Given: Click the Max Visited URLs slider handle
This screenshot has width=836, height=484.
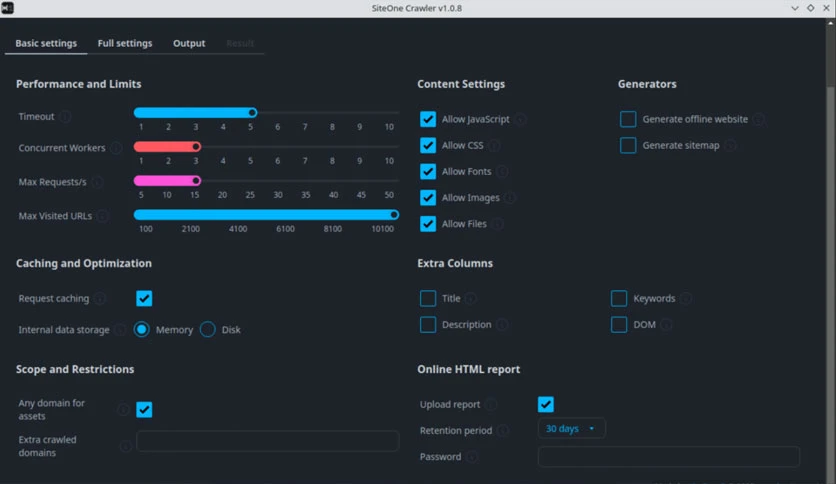Looking at the screenshot, I should 394,215.
